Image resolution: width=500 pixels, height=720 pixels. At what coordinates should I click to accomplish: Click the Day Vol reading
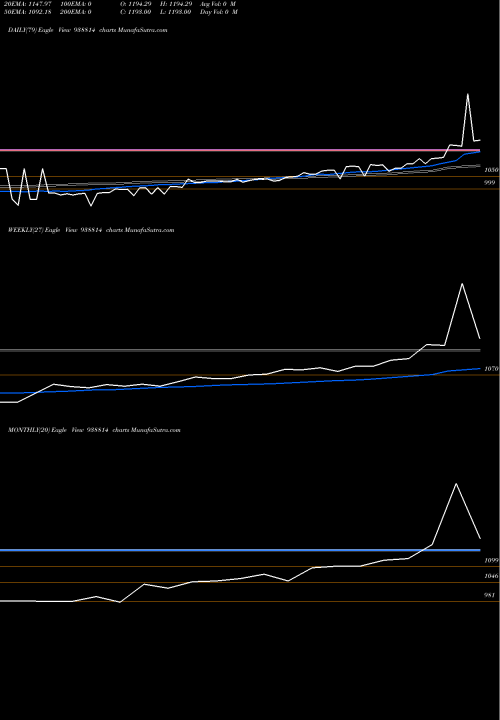(x=219, y=12)
